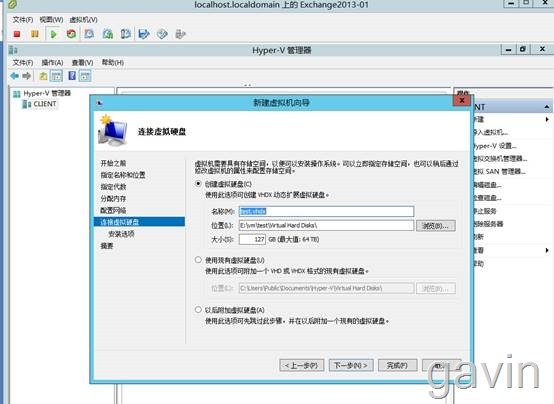
Task: Go to the 分配内存 wizard step
Action: coord(113,199)
